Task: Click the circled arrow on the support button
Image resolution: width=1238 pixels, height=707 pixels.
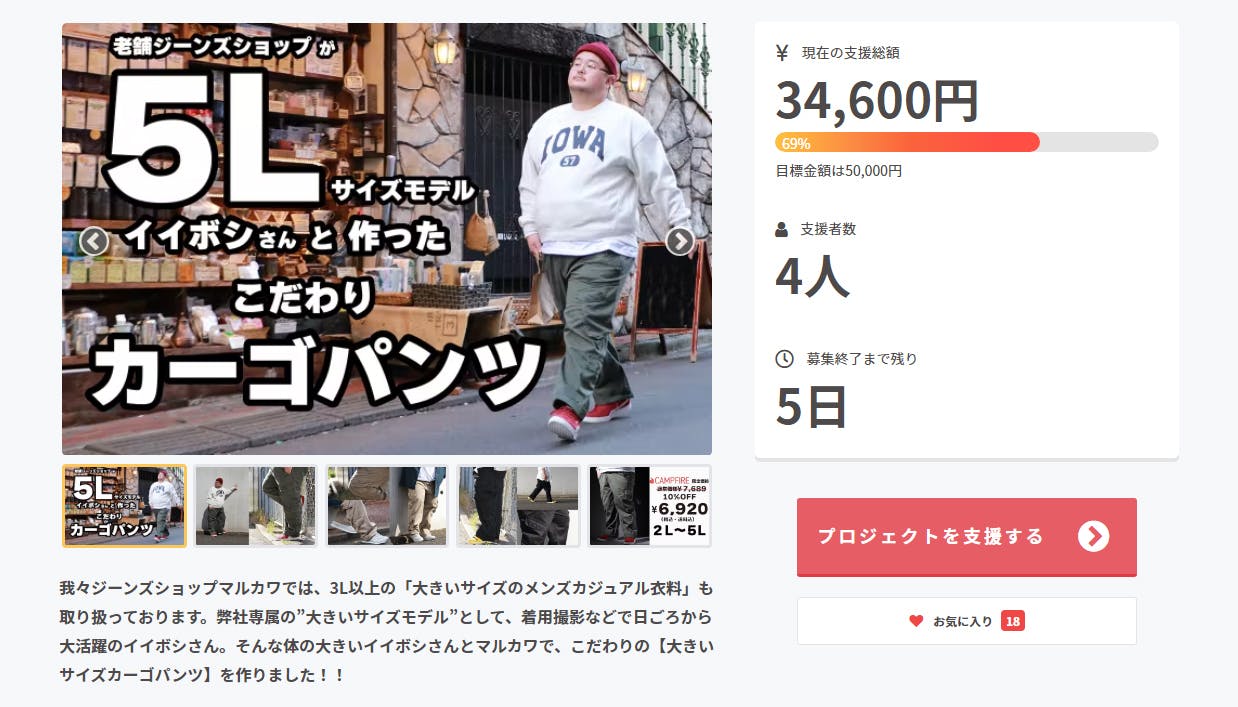Action: (x=1093, y=537)
